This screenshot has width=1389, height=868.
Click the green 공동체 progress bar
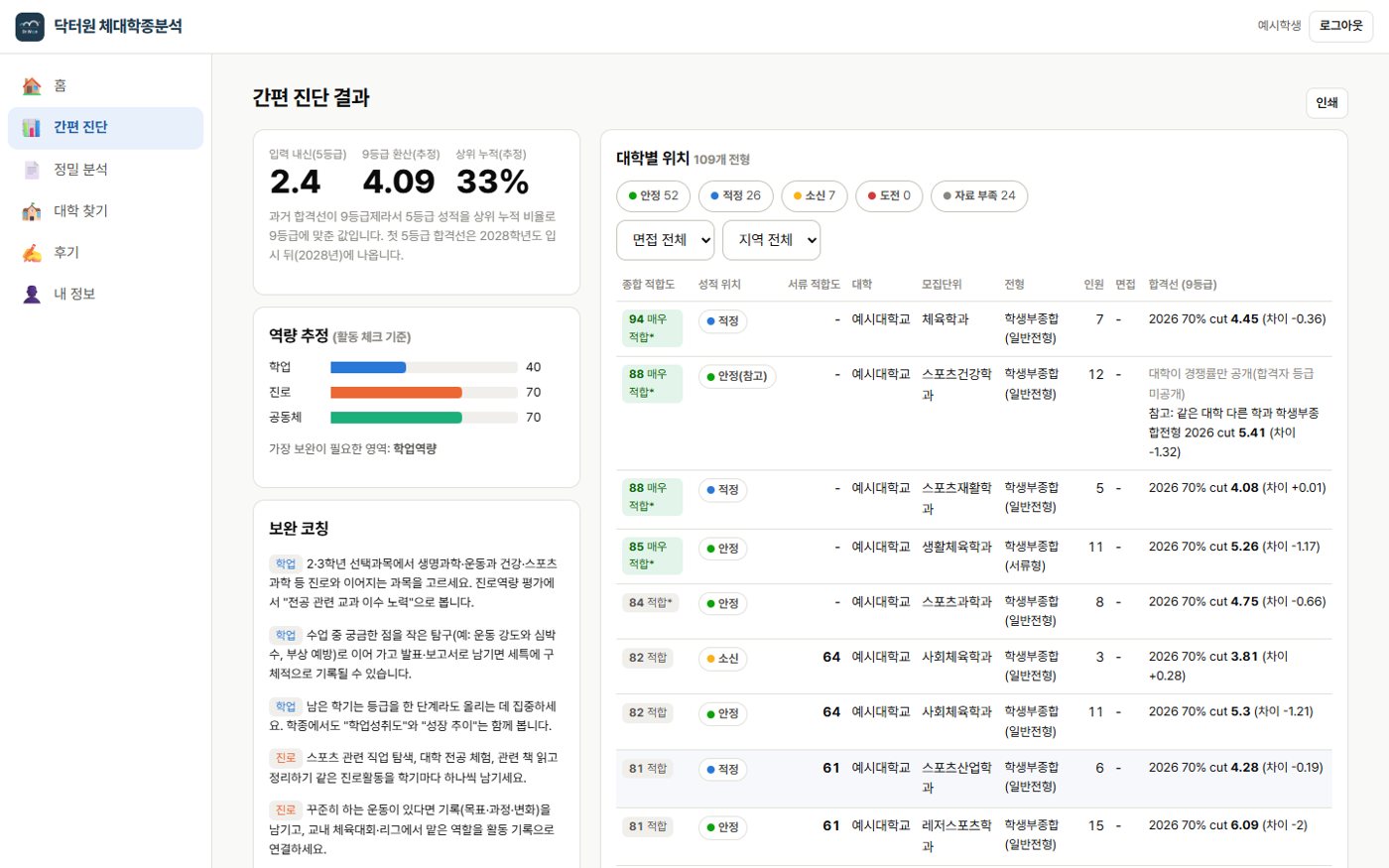tap(396, 418)
